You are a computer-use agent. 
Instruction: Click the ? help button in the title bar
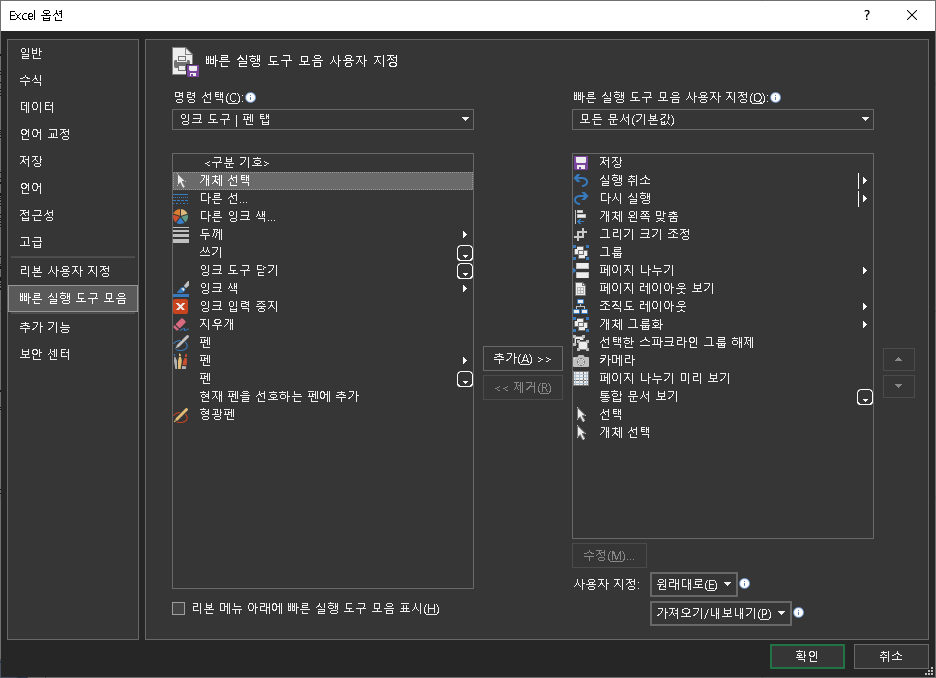tap(867, 16)
